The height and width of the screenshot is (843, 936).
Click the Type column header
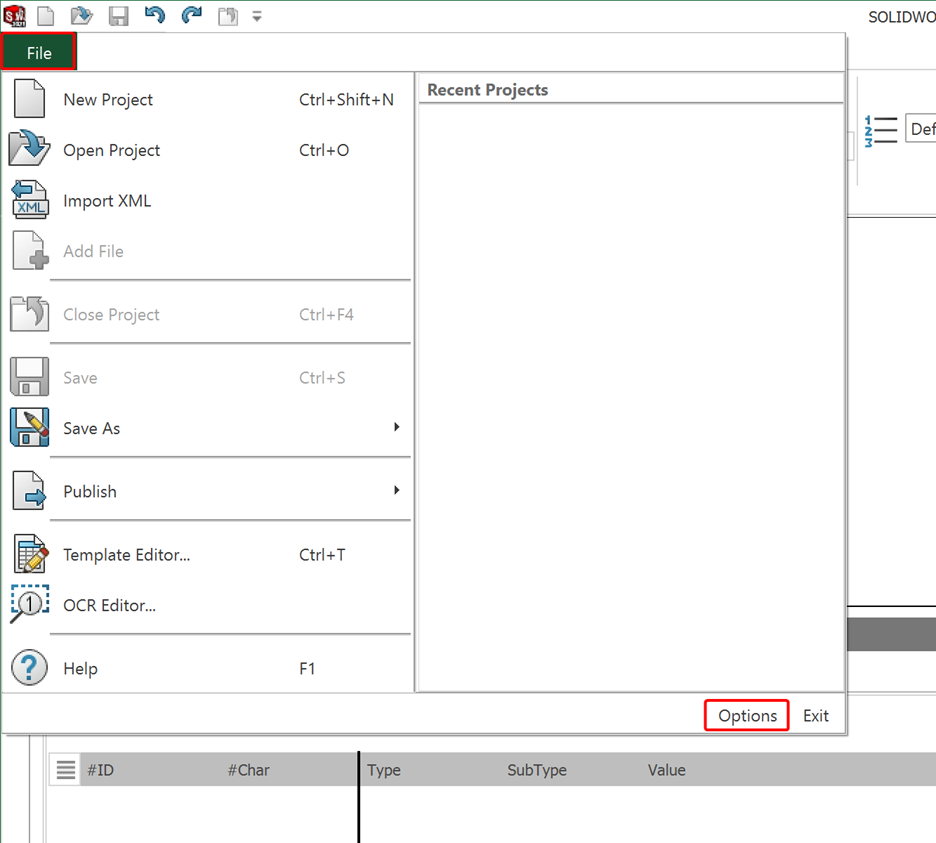[384, 770]
